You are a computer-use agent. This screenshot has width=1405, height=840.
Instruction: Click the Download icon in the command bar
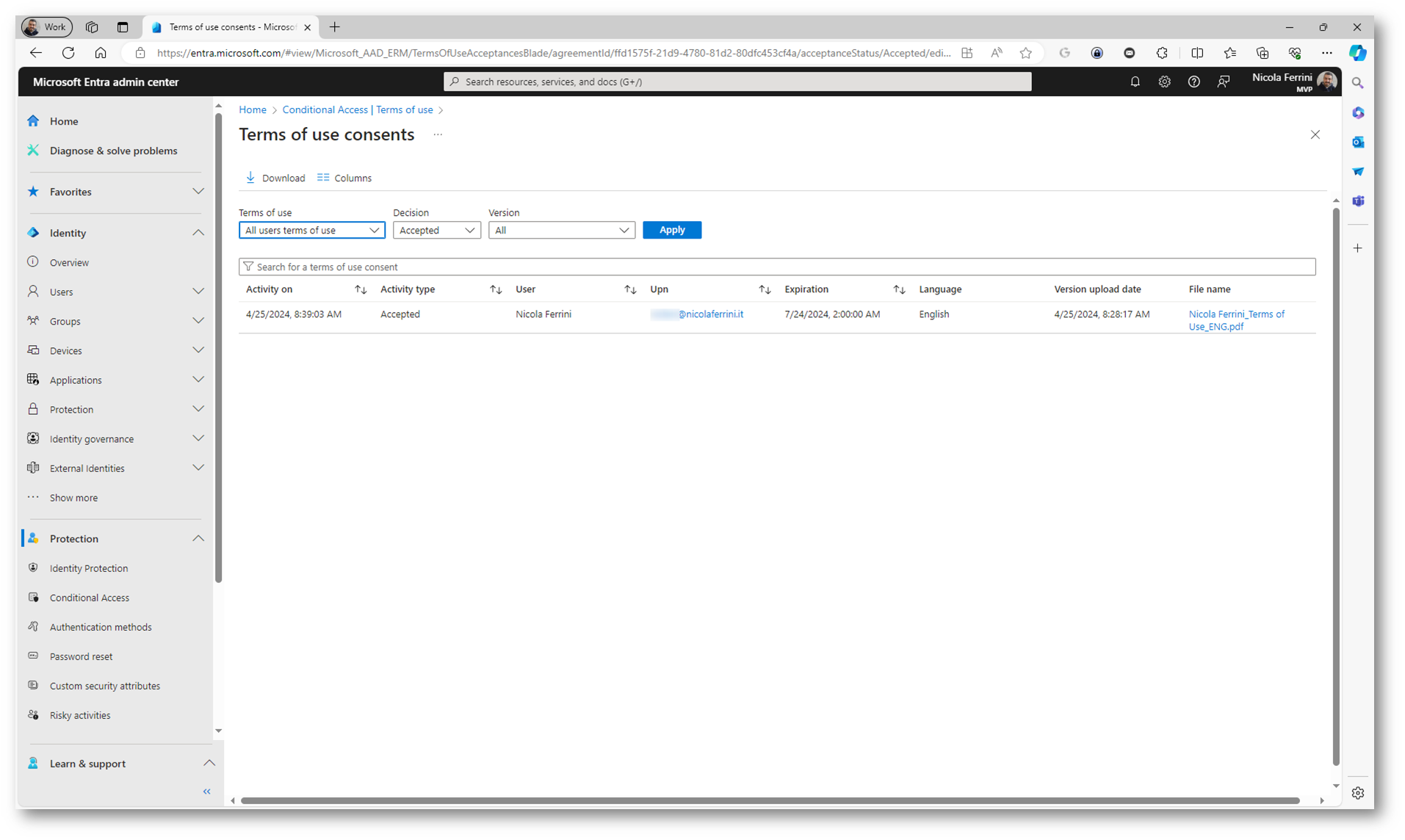click(x=250, y=178)
